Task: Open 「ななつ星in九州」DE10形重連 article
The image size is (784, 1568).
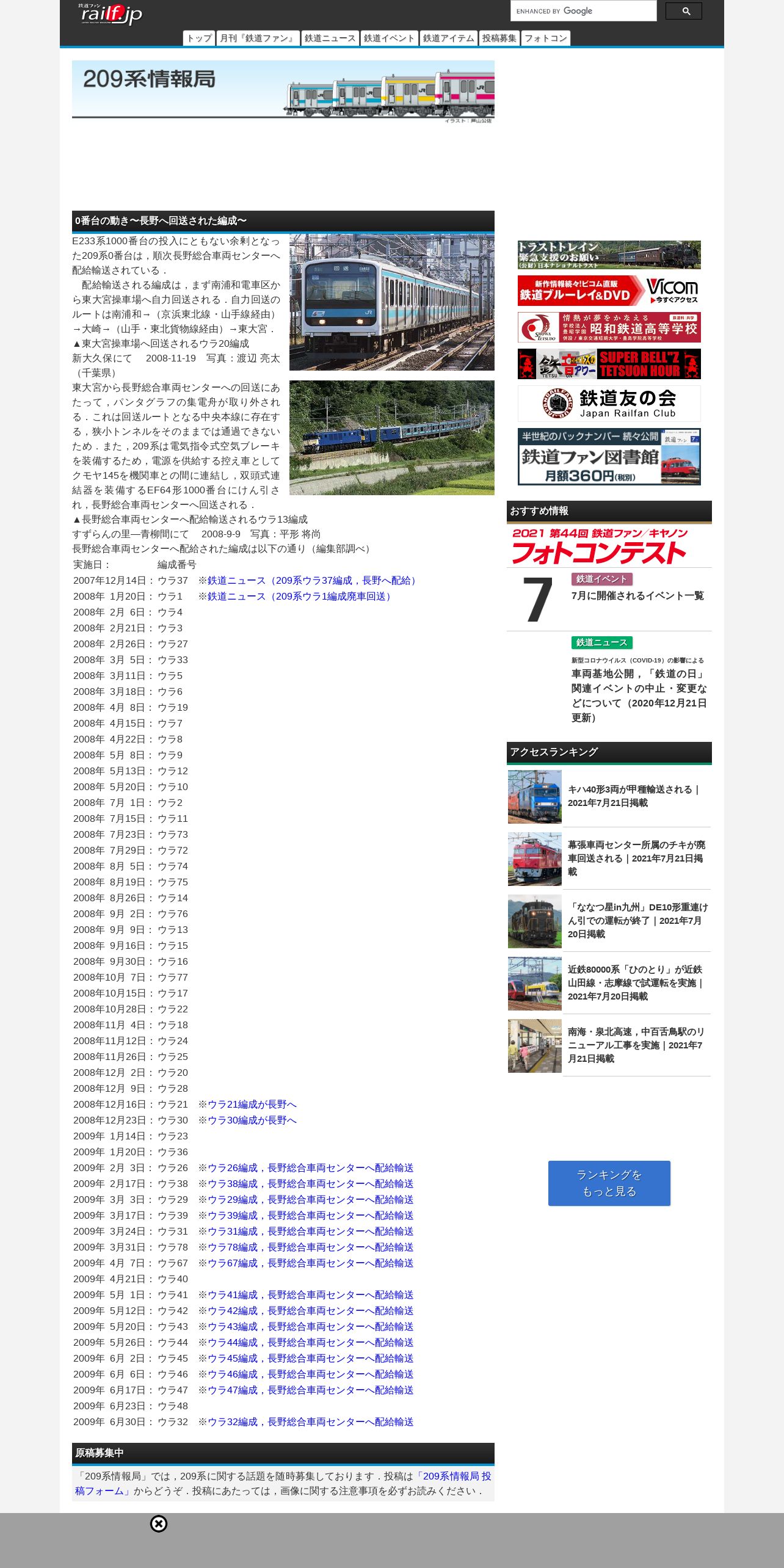Action: click(638, 921)
